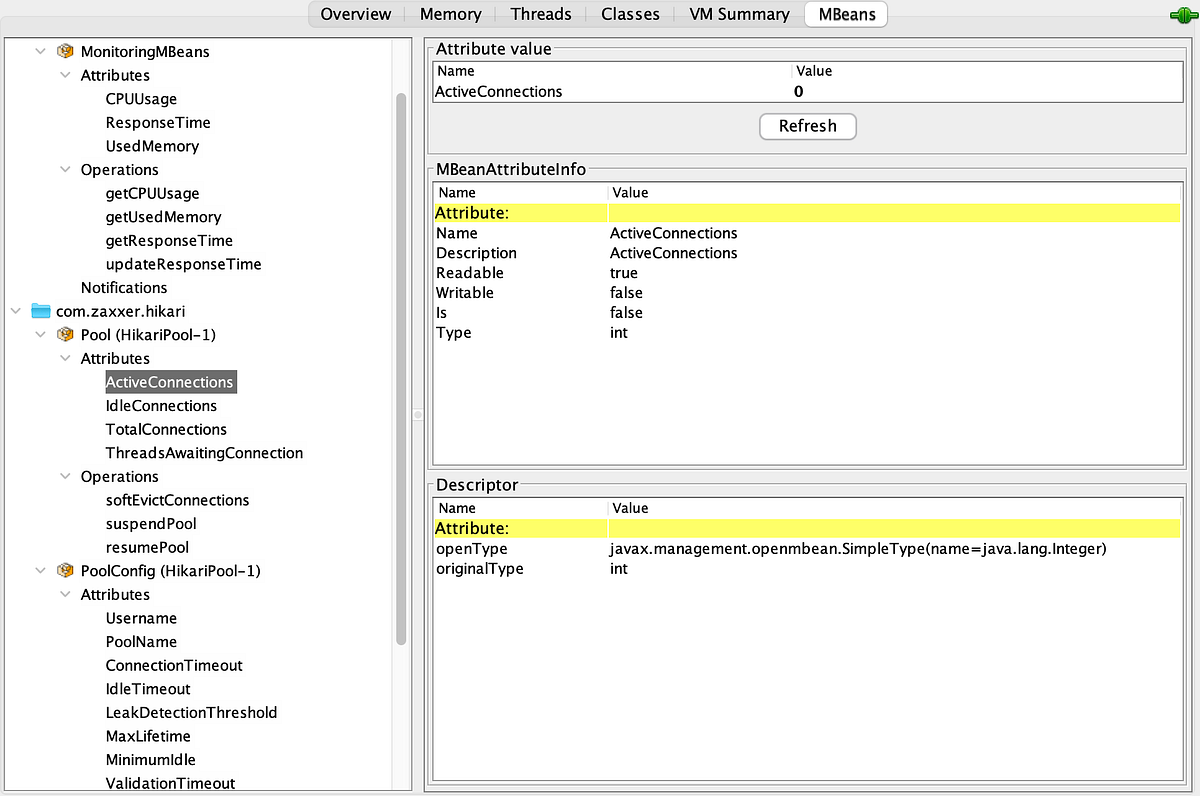
Task: Select the ConnectionTimeout attribute under PoolConfig
Action: pos(173,665)
